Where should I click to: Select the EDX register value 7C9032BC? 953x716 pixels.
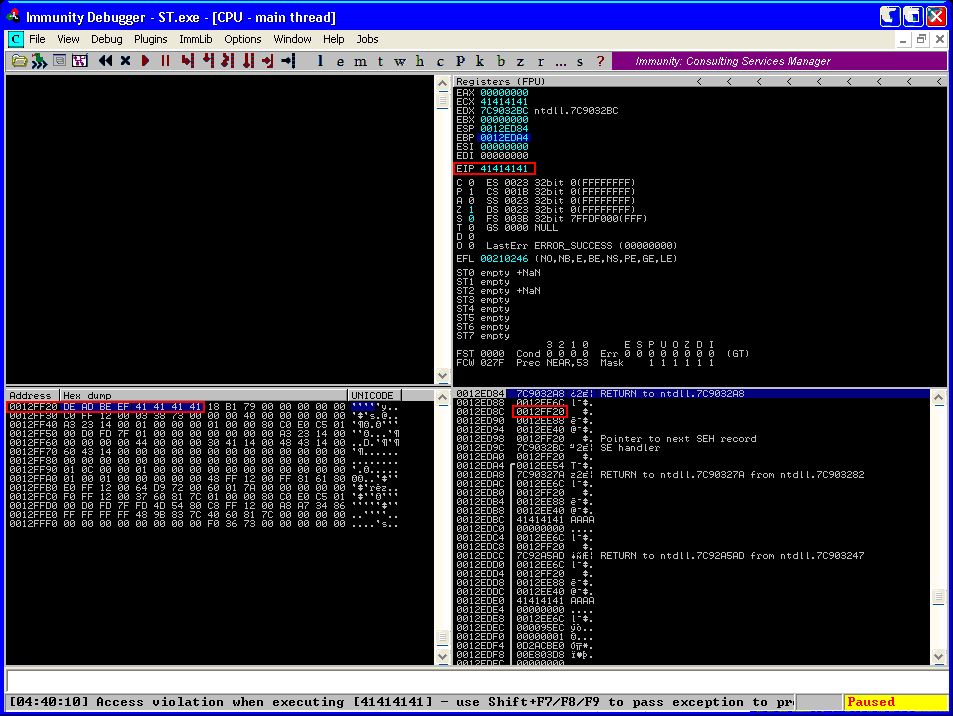click(x=504, y=111)
